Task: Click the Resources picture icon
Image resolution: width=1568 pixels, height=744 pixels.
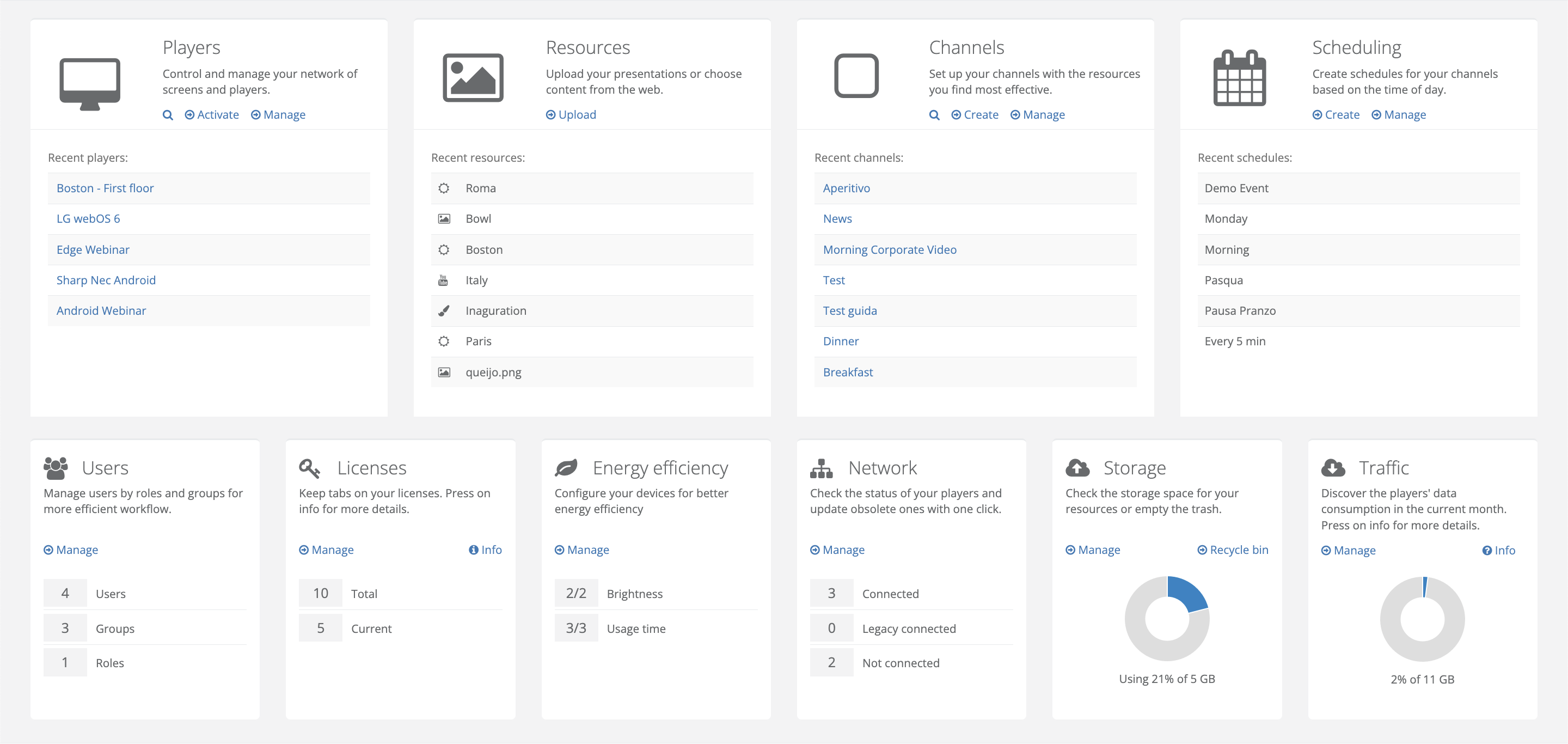Action: (x=473, y=78)
